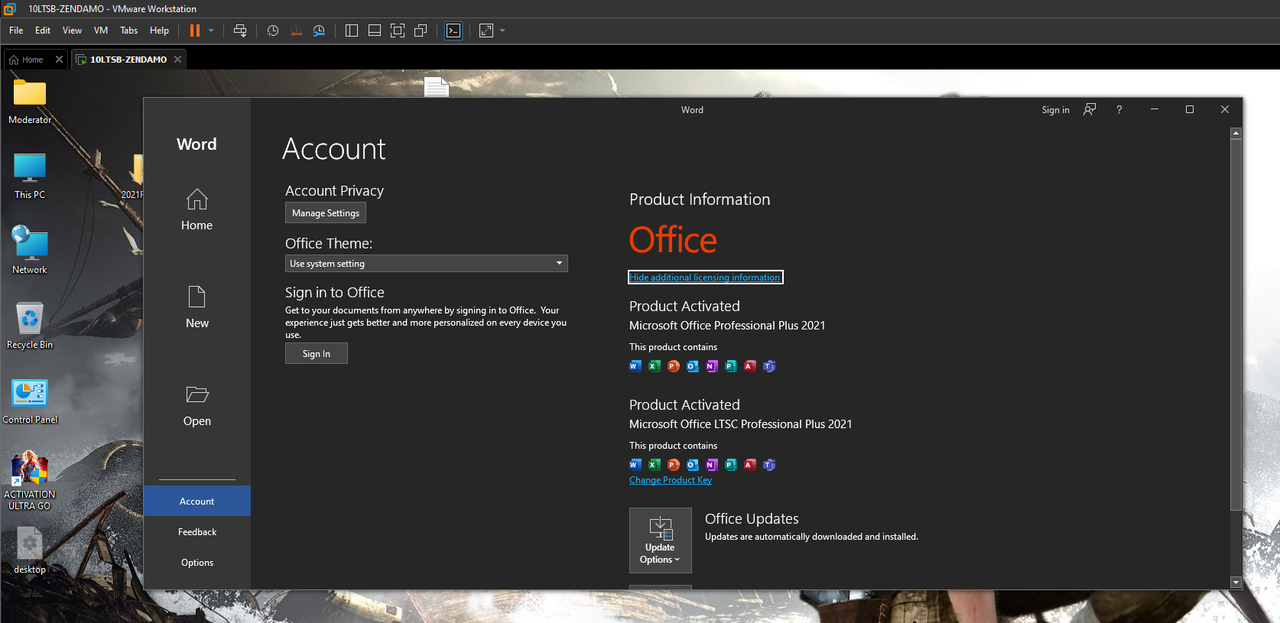Click Excel icon under Office Professional Plus 2021
Viewport: 1280px width, 623px height.
tap(654, 366)
